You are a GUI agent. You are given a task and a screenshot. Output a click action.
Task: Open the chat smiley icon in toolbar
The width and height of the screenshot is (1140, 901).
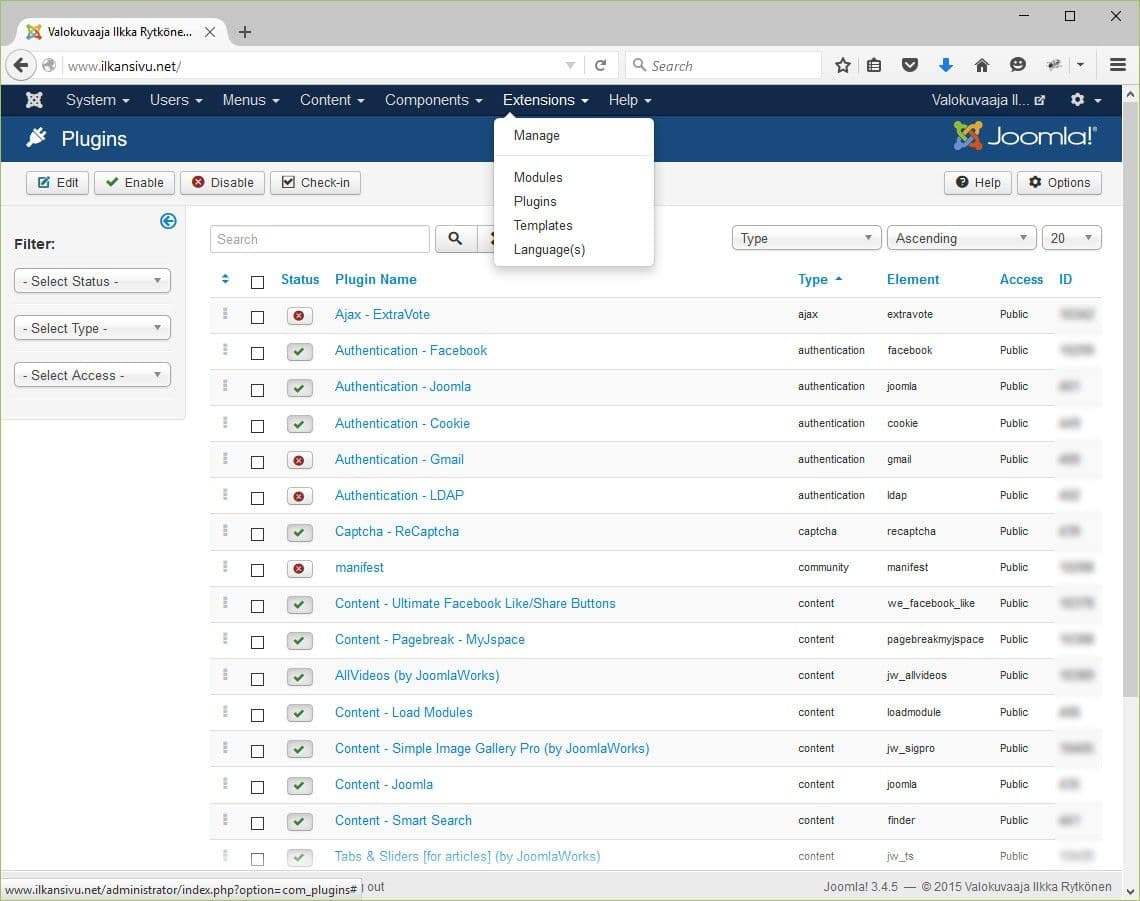point(1018,65)
